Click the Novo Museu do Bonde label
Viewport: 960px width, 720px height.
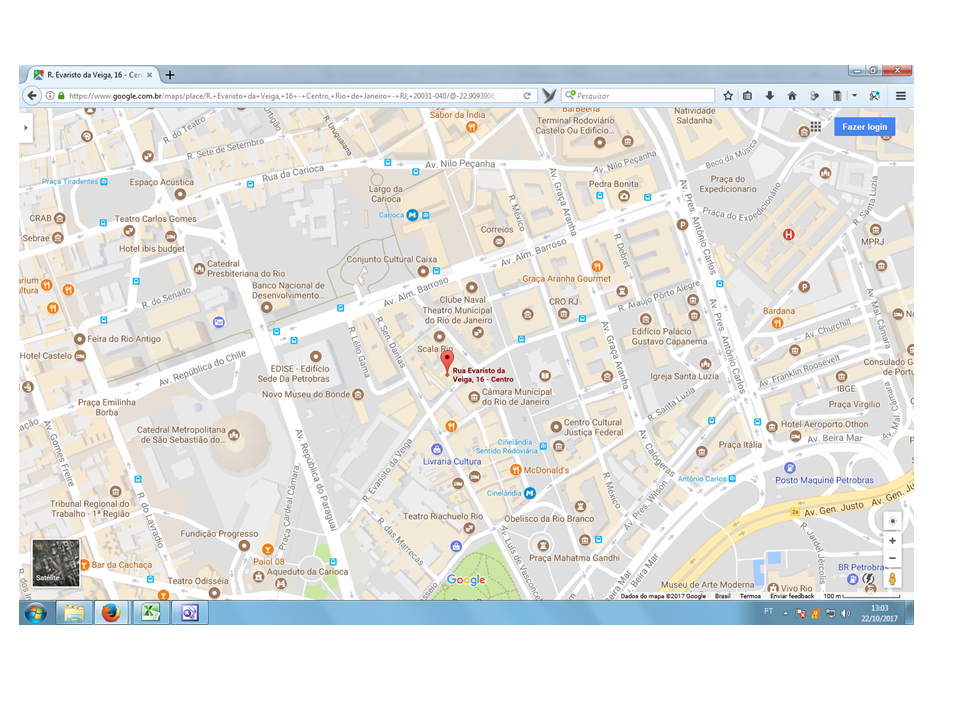click(306, 394)
